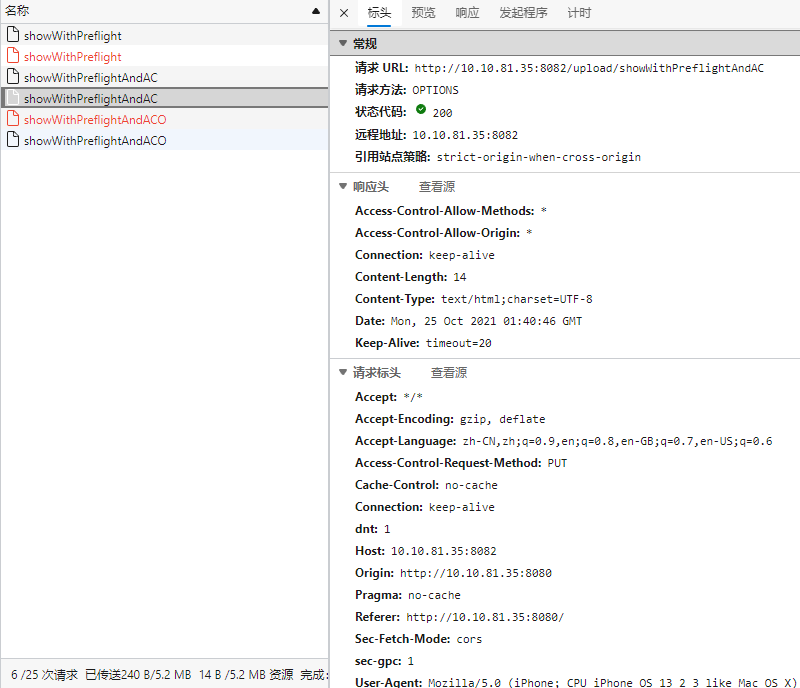Switch to the 预览 tab
The height and width of the screenshot is (688, 800).
[x=423, y=13]
